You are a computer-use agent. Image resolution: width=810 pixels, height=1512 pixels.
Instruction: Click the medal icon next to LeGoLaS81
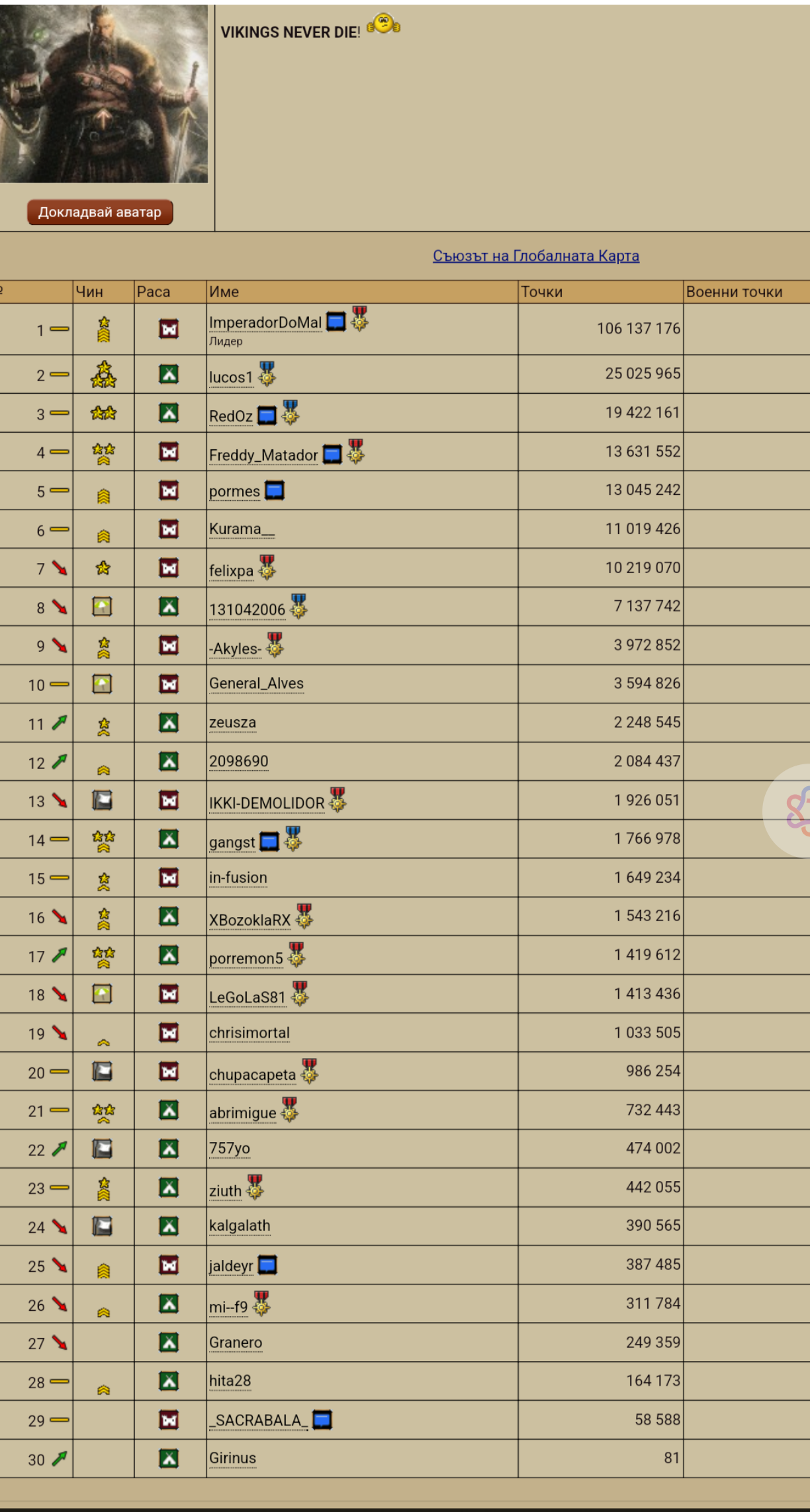[x=300, y=993]
